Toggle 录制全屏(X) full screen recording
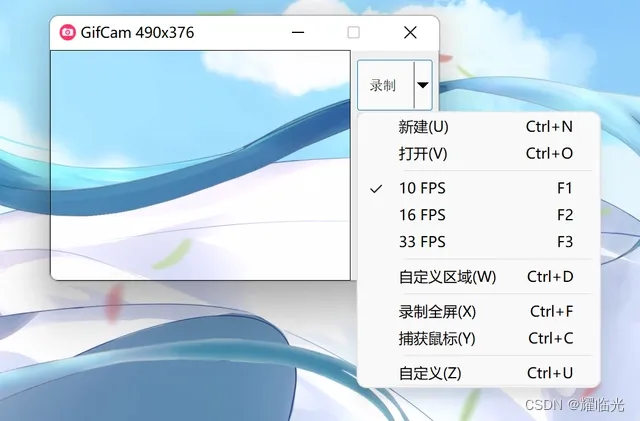Viewport: 640px width, 421px height. coord(478,312)
